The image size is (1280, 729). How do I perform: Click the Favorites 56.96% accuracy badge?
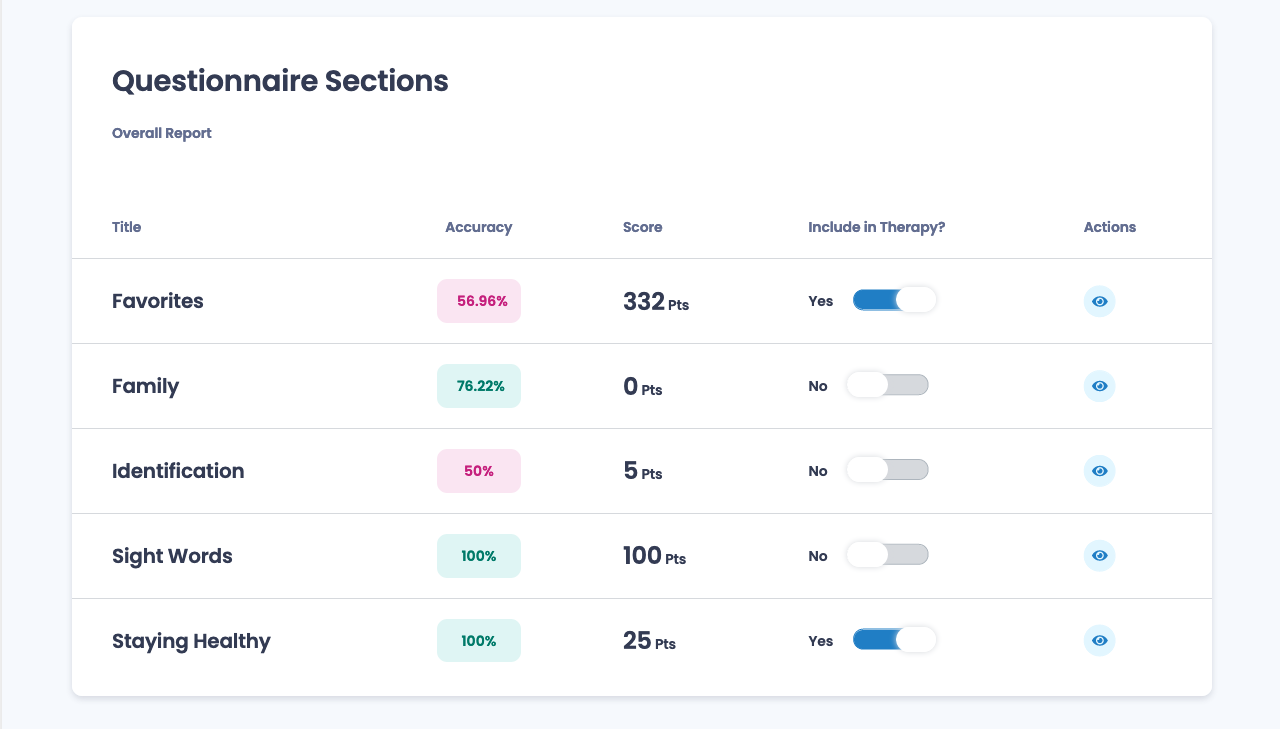(x=479, y=301)
